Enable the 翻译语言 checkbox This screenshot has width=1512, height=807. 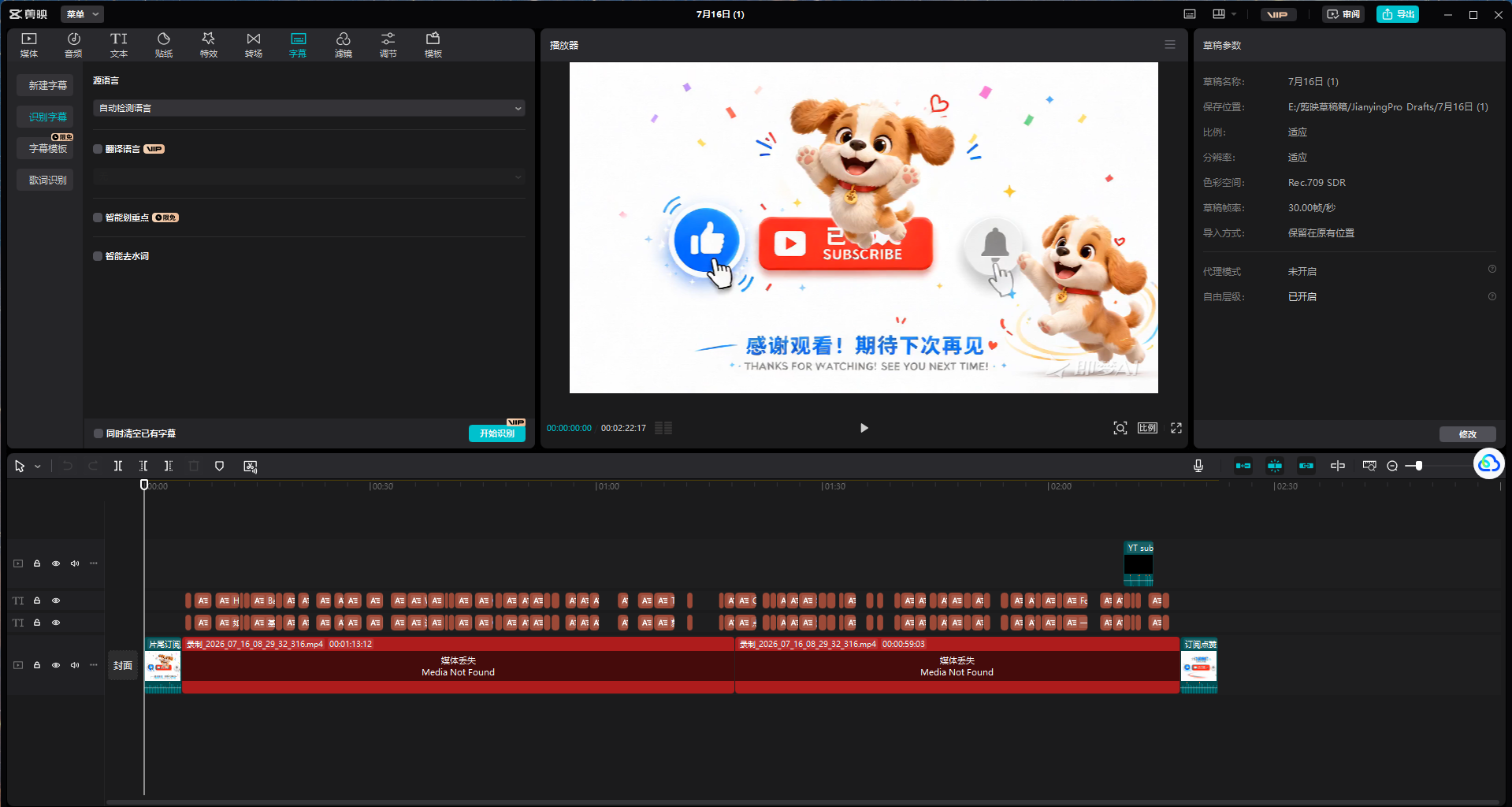point(98,149)
